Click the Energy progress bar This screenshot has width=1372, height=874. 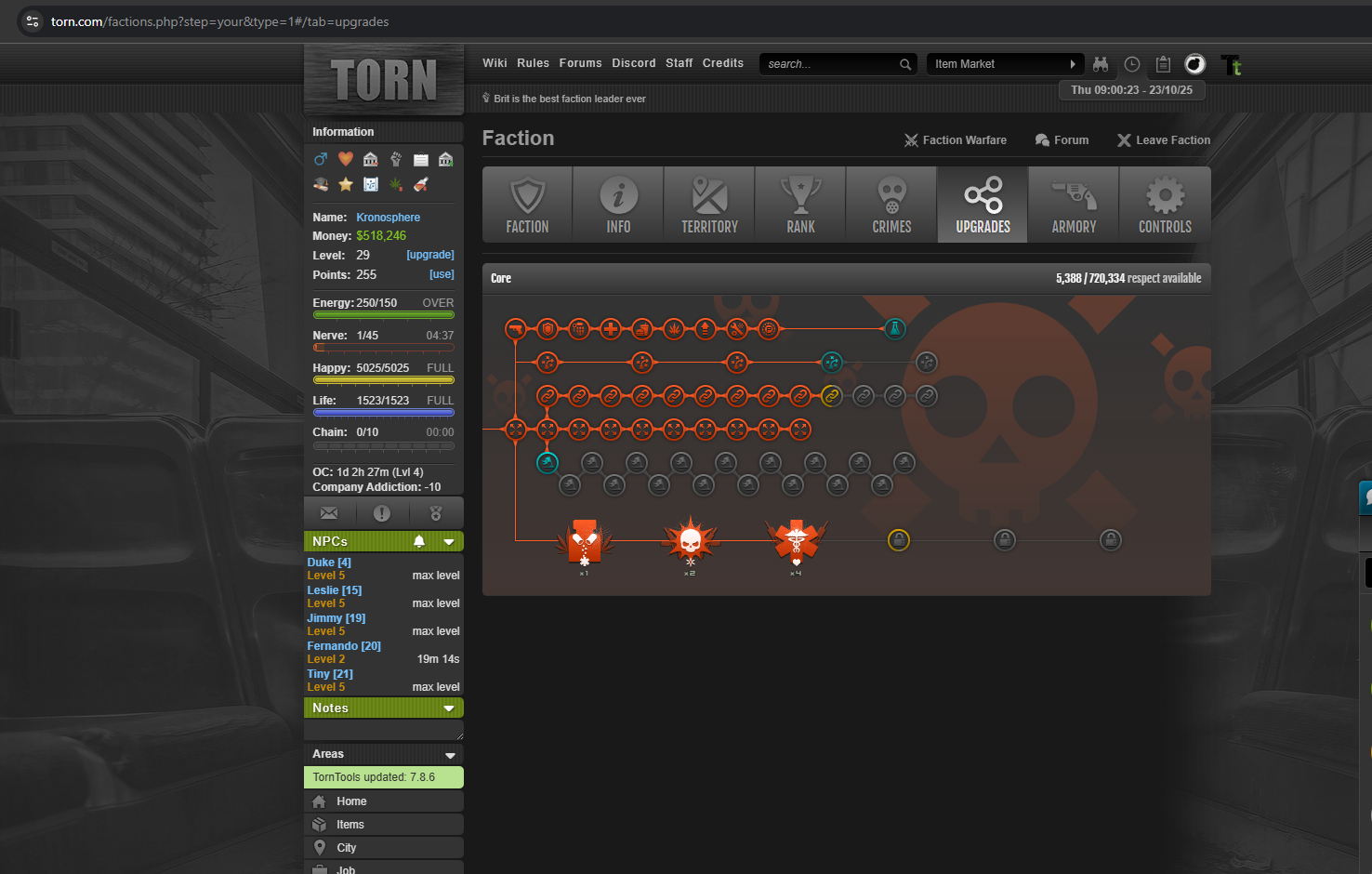tap(384, 315)
